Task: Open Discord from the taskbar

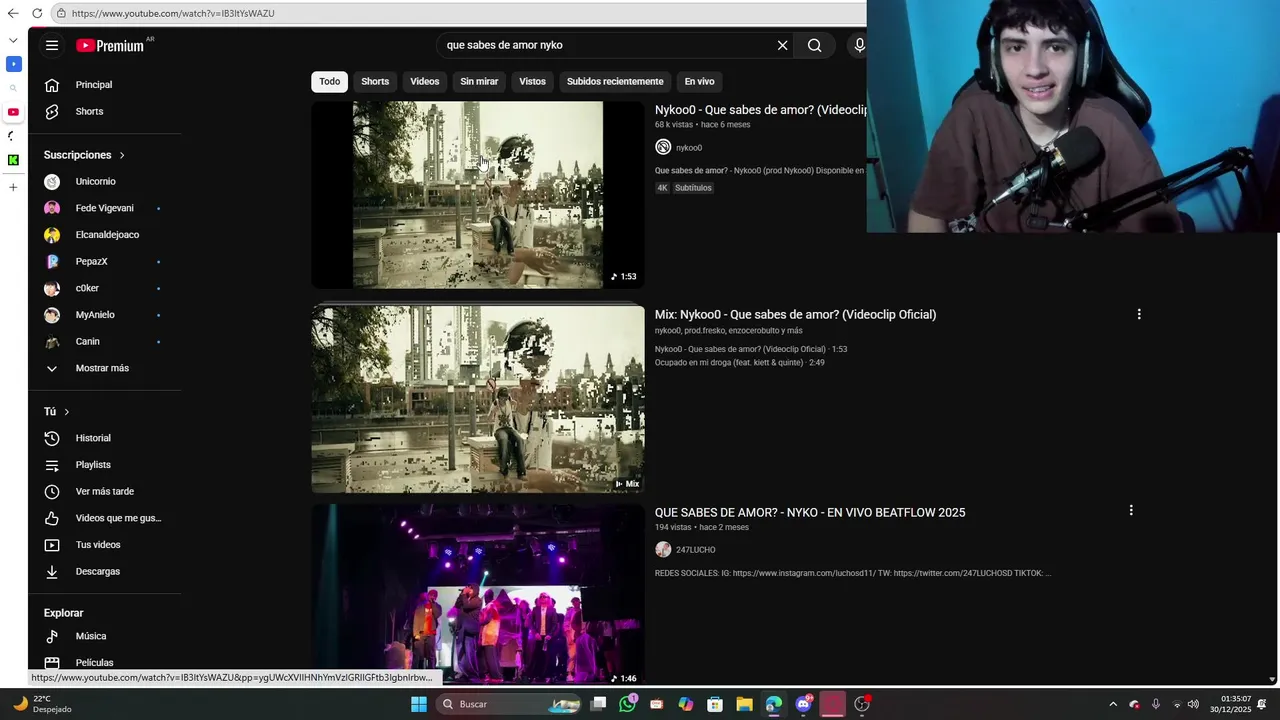Action: pos(803,704)
